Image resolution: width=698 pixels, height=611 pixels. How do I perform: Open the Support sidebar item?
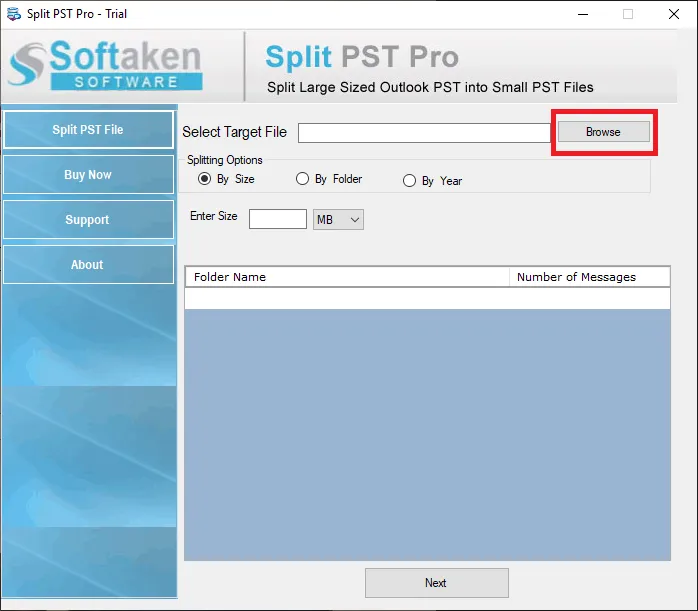[88, 219]
